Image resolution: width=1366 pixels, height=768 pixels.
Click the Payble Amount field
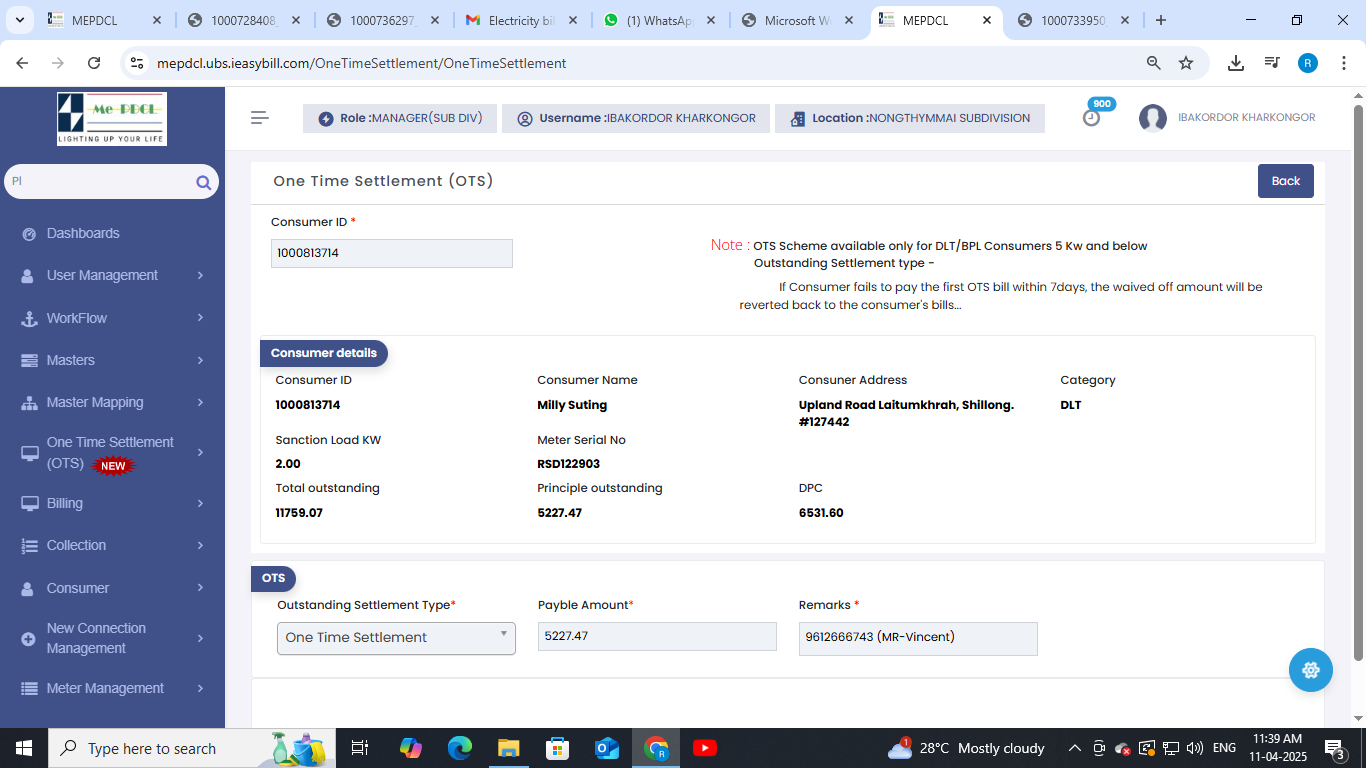pos(657,636)
